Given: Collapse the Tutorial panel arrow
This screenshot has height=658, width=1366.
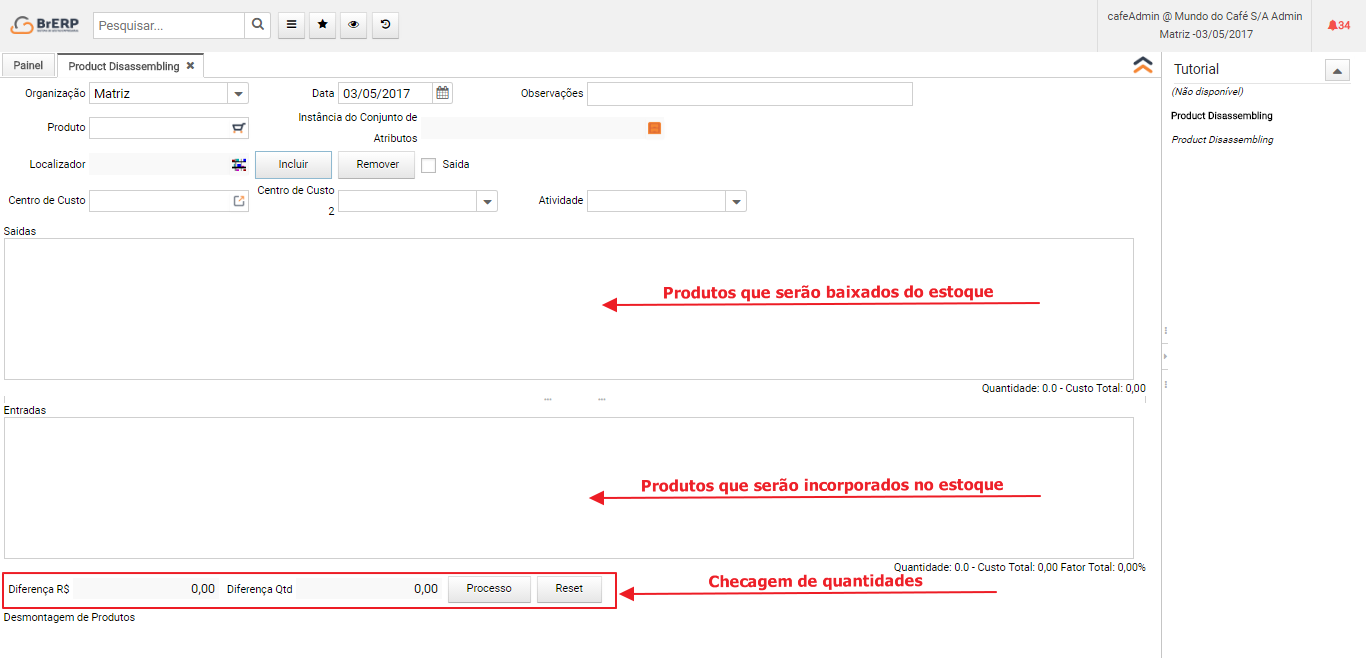Looking at the screenshot, I should click(1337, 70).
